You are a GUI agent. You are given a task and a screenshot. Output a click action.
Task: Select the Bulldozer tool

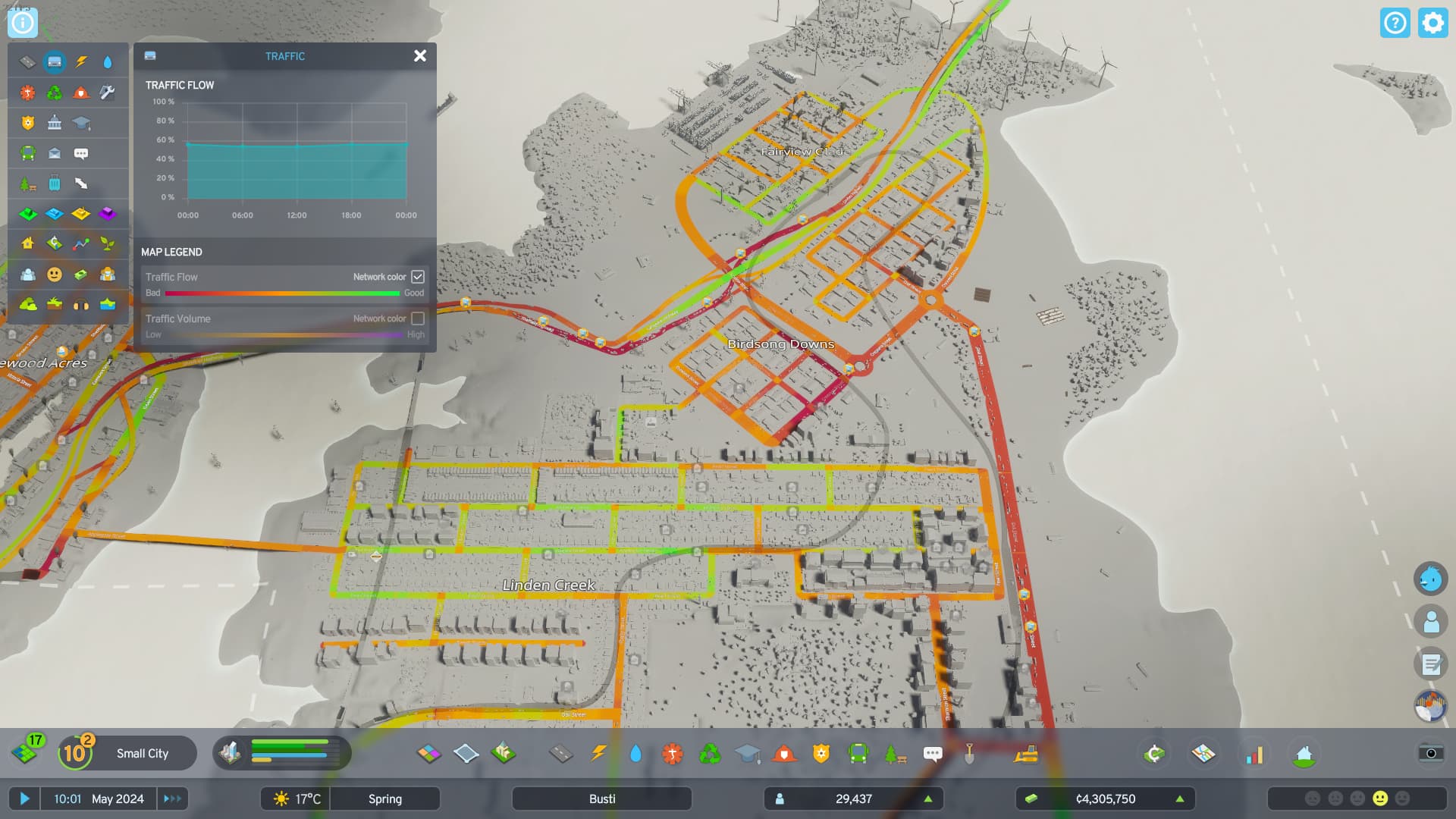tap(1026, 754)
